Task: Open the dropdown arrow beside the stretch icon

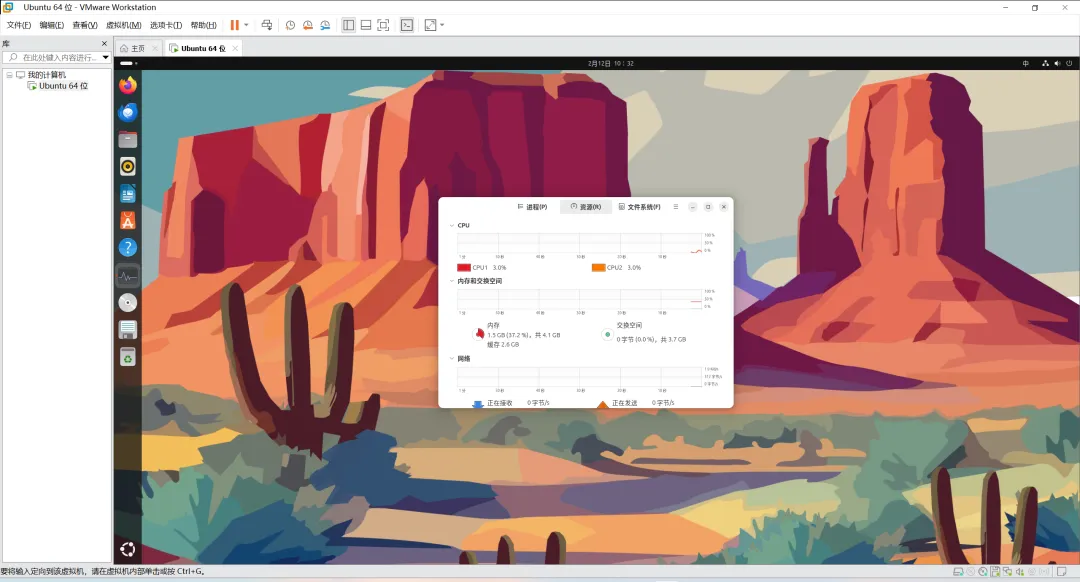Action: (x=442, y=25)
